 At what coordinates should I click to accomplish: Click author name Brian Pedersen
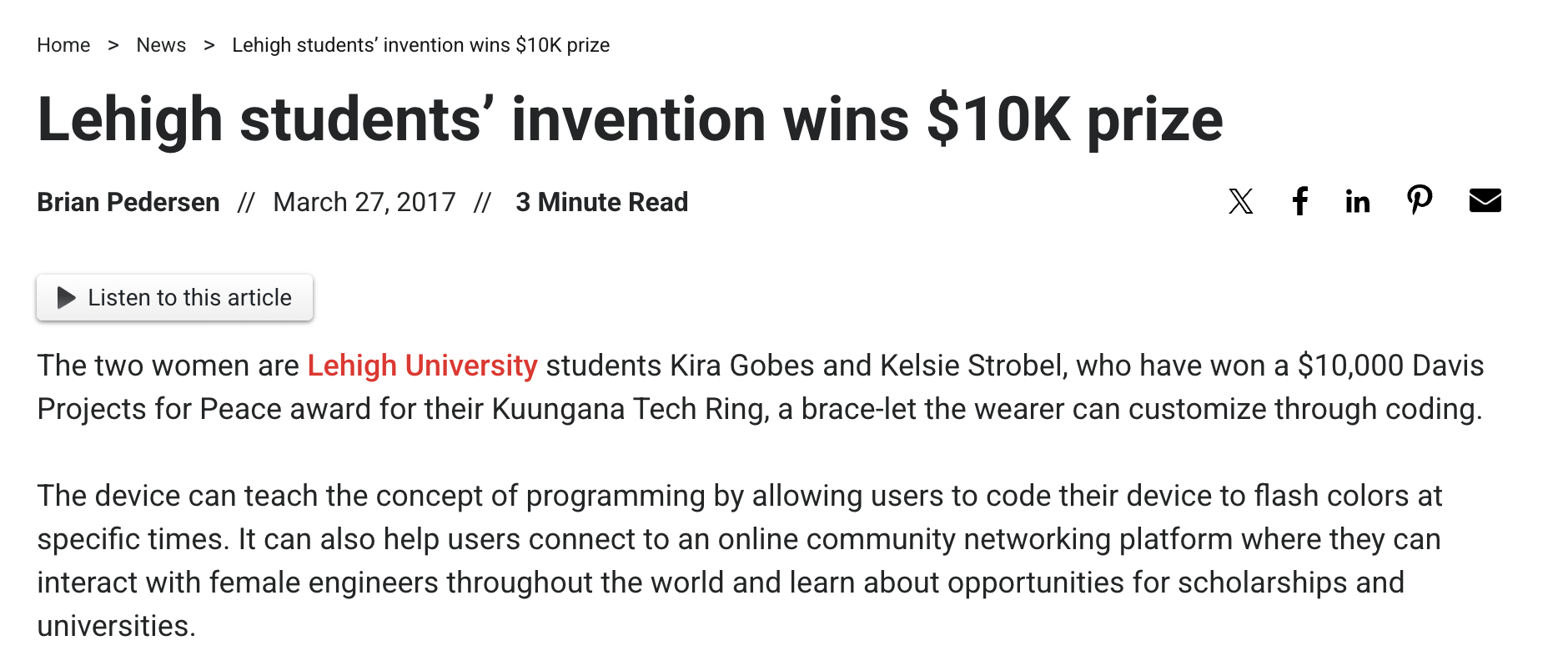point(128,201)
